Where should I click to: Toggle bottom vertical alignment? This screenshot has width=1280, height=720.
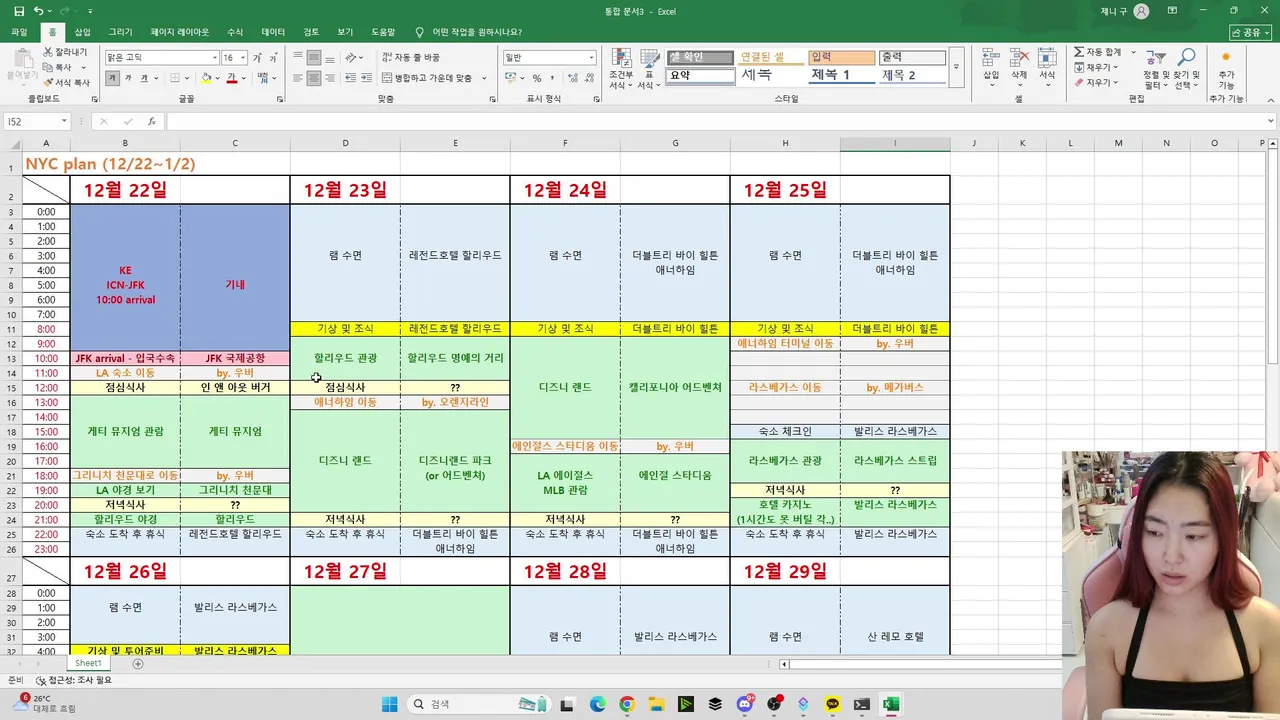pyautogui.click(x=329, y=58)
